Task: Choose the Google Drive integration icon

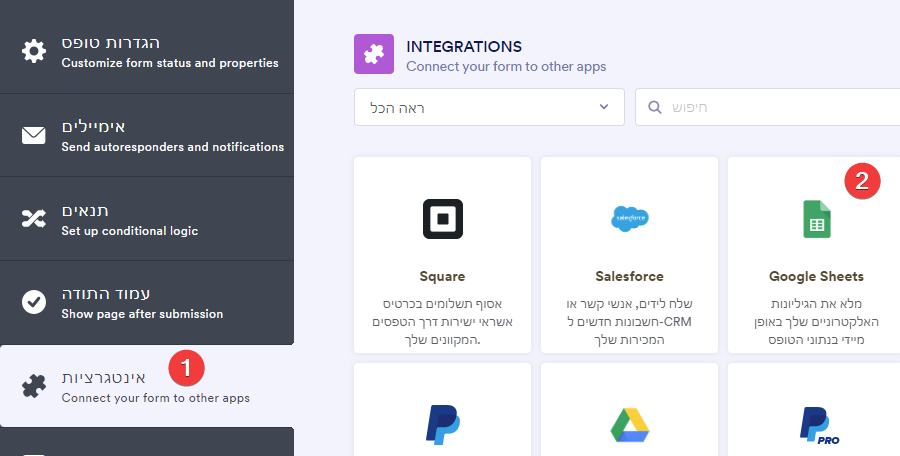Action: 629,424
